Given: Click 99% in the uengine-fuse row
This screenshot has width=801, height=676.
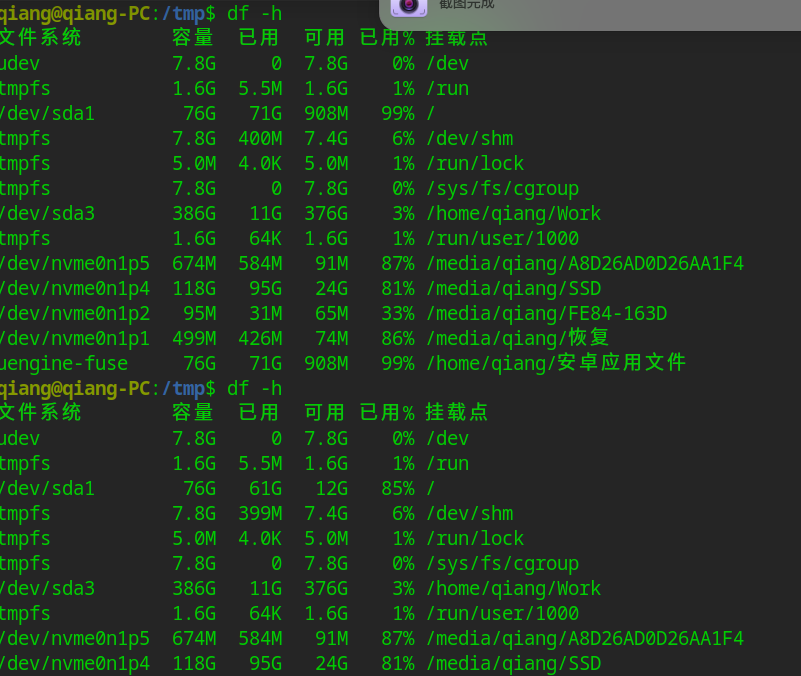Looking at the screenshot, I should click(x=398, y=363).
